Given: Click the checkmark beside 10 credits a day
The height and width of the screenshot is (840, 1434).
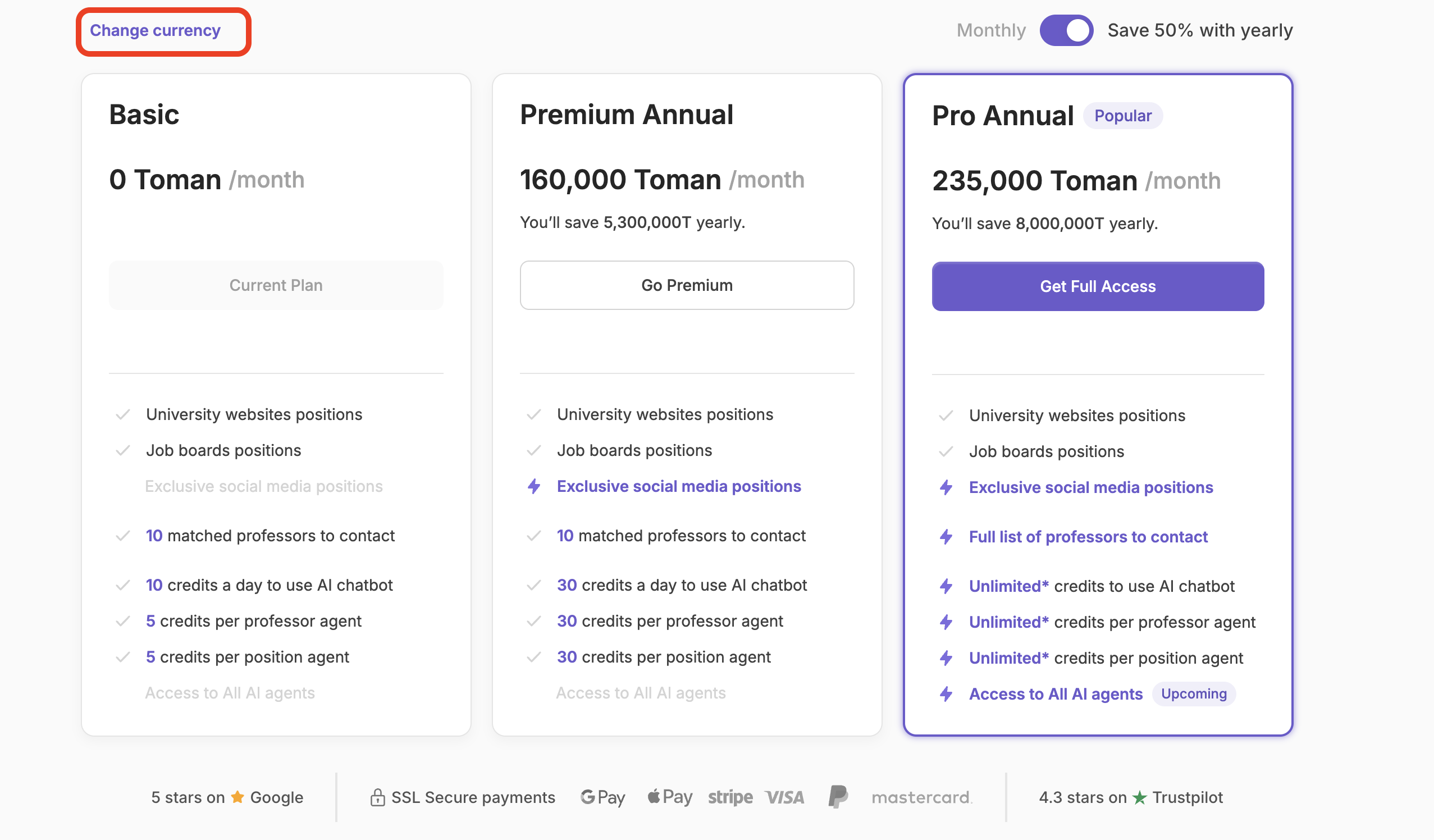Looking at the screenshot, I should tap(123, 585).
